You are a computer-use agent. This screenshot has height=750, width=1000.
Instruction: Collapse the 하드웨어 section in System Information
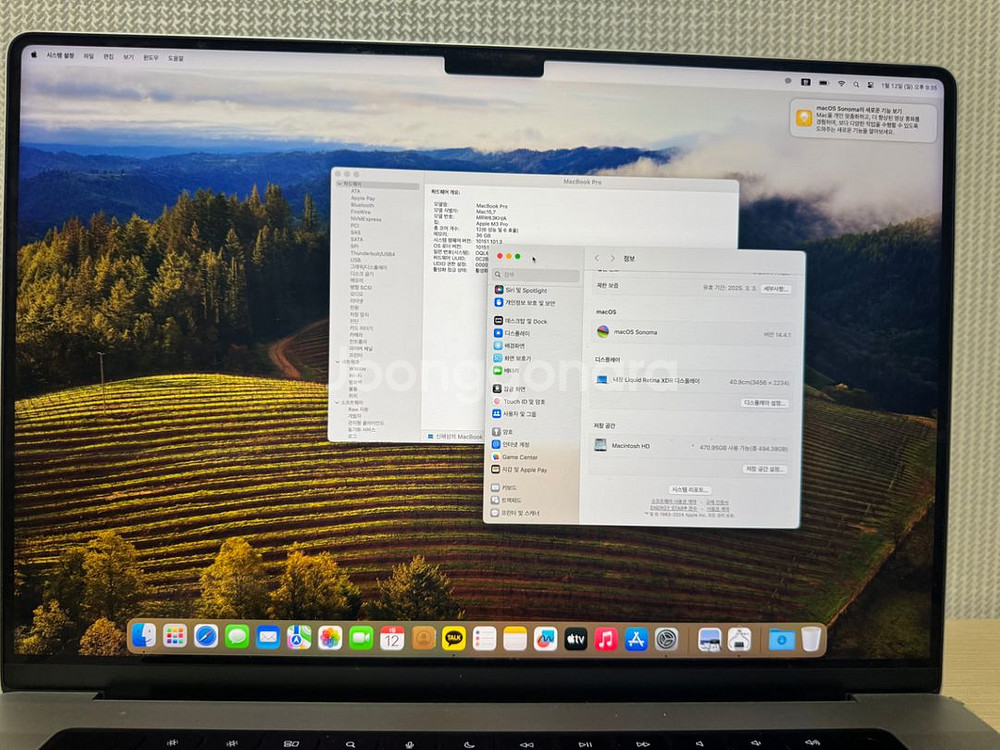(x=339, y=184)
